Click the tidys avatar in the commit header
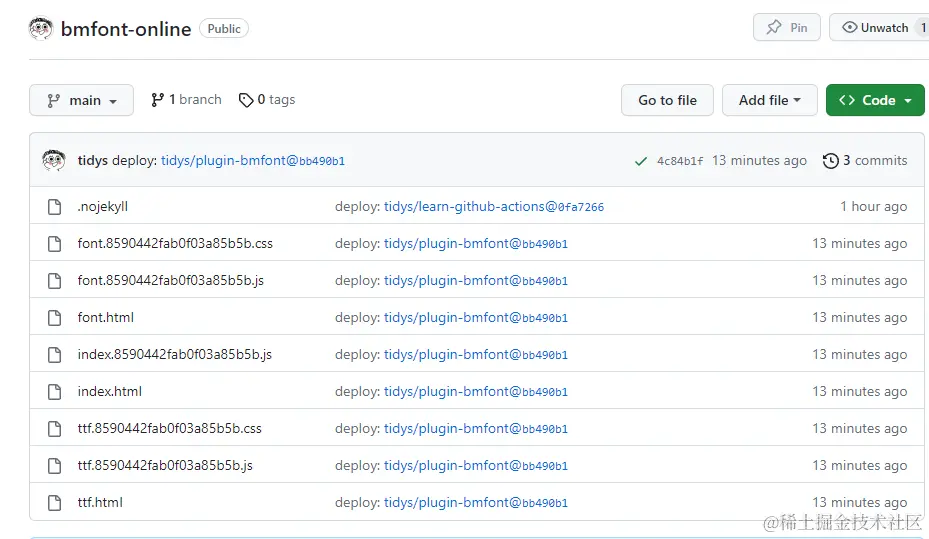Viewport: 929px width, 539px height. coord(54,160)
